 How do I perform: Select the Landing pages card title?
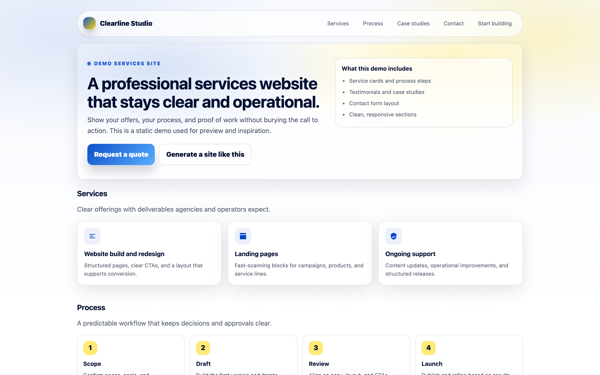tap(256, 254)
